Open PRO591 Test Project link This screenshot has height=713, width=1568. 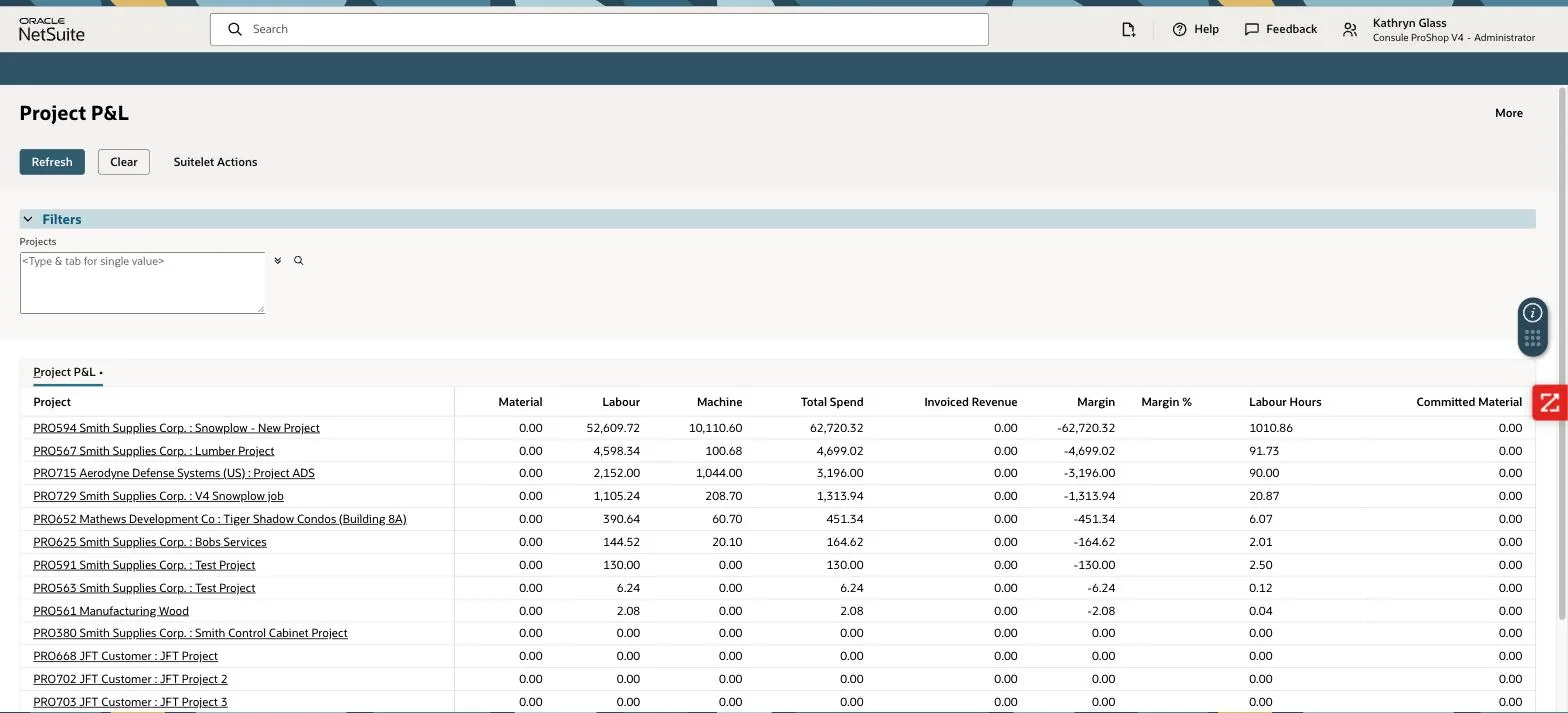click(x=144, y=565)
